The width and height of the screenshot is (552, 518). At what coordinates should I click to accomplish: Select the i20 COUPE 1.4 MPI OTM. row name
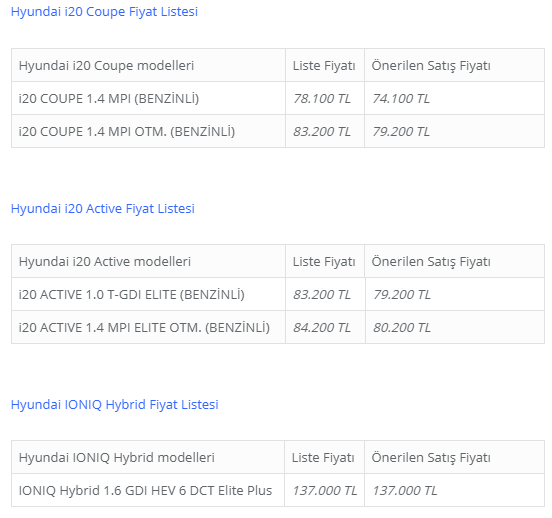[127, 132]
